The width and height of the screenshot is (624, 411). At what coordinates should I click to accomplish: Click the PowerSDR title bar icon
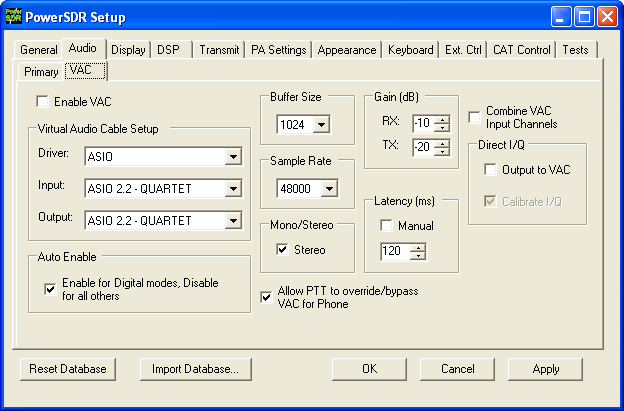pos(14,15)
